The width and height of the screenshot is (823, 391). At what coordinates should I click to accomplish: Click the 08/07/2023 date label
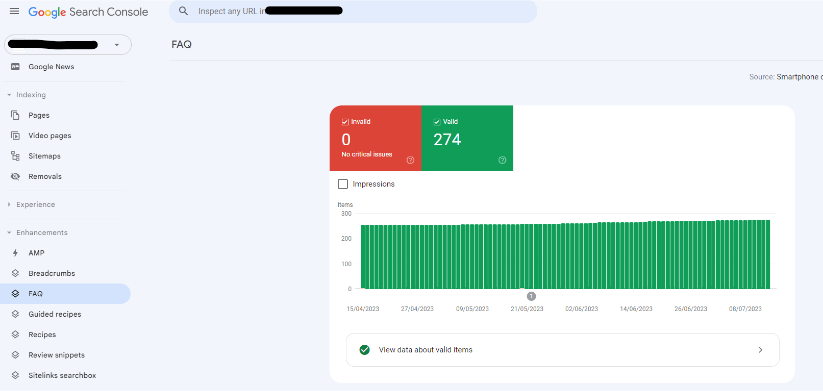745,309
